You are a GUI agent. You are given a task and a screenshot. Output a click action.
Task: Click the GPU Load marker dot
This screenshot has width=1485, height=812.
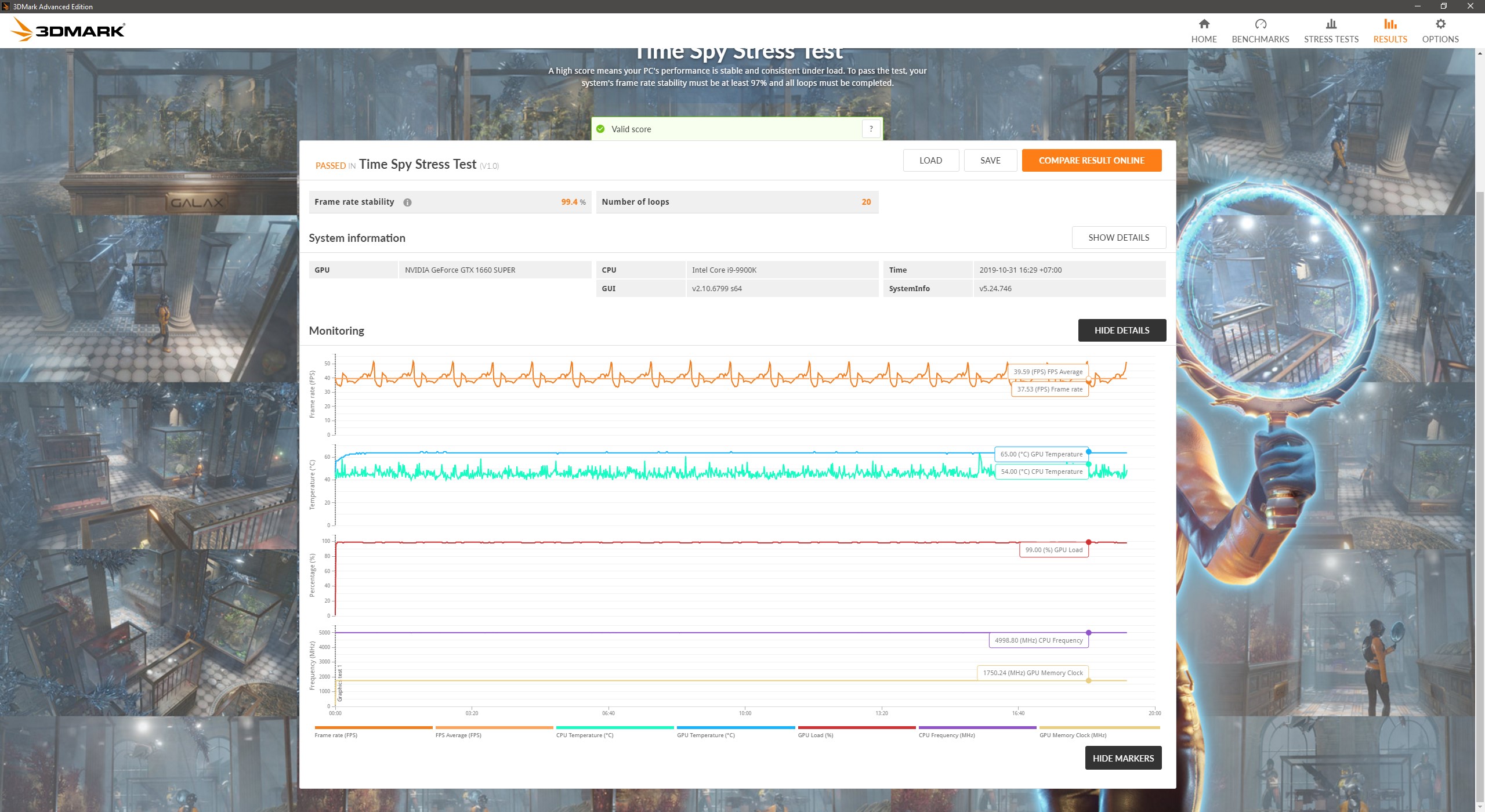(1088, 542)
